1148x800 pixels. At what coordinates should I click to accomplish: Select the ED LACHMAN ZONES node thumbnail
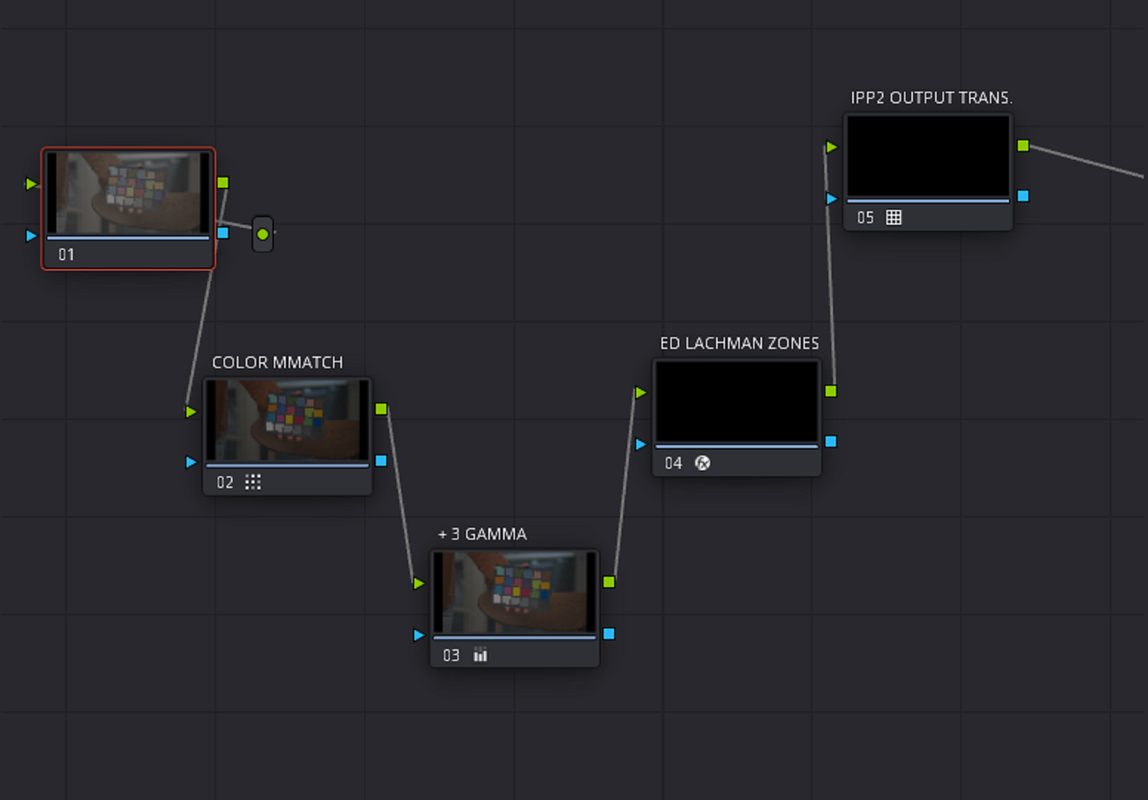pos(737,401)
